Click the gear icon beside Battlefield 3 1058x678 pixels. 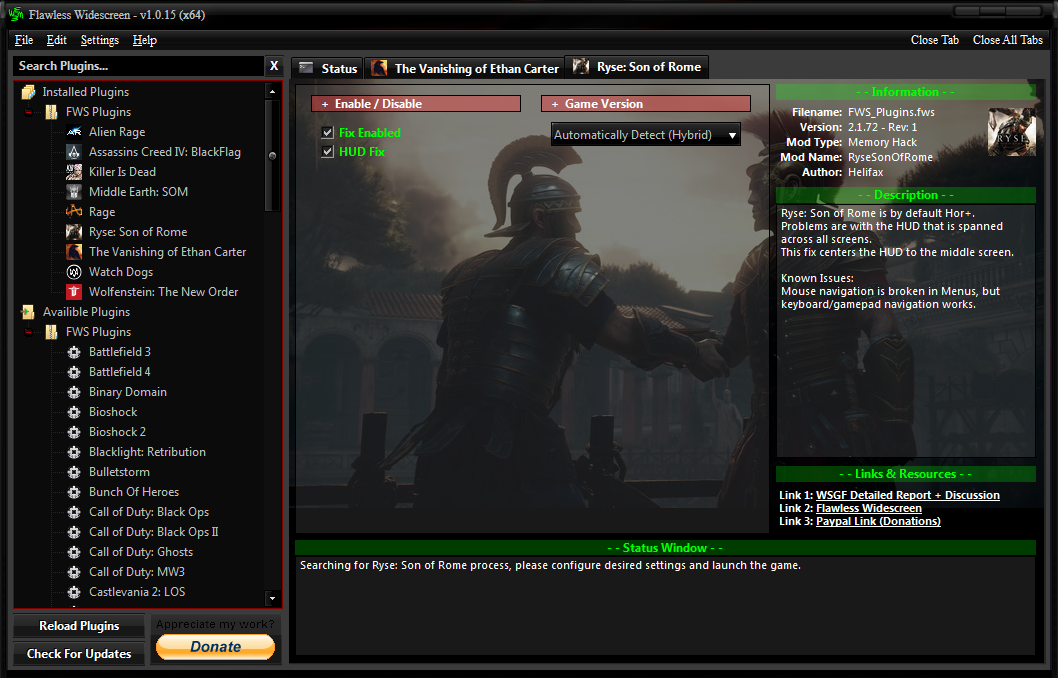coord(74,352)
